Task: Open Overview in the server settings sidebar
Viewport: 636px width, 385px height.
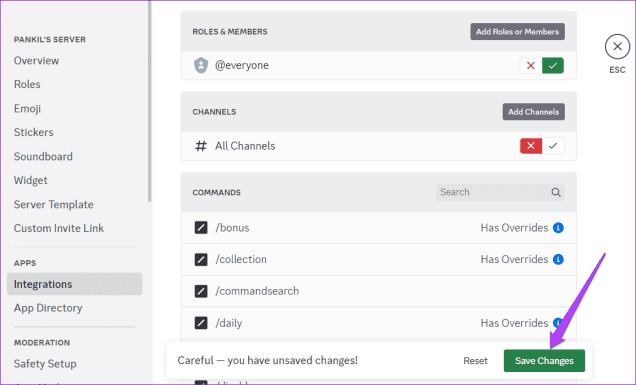Action: (37, 61)
